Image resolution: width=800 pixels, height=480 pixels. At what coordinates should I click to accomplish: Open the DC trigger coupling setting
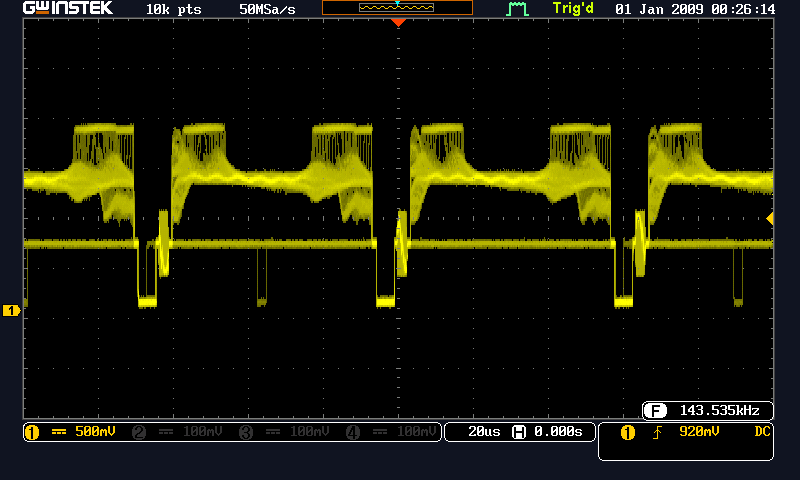(x=762, y=432)
